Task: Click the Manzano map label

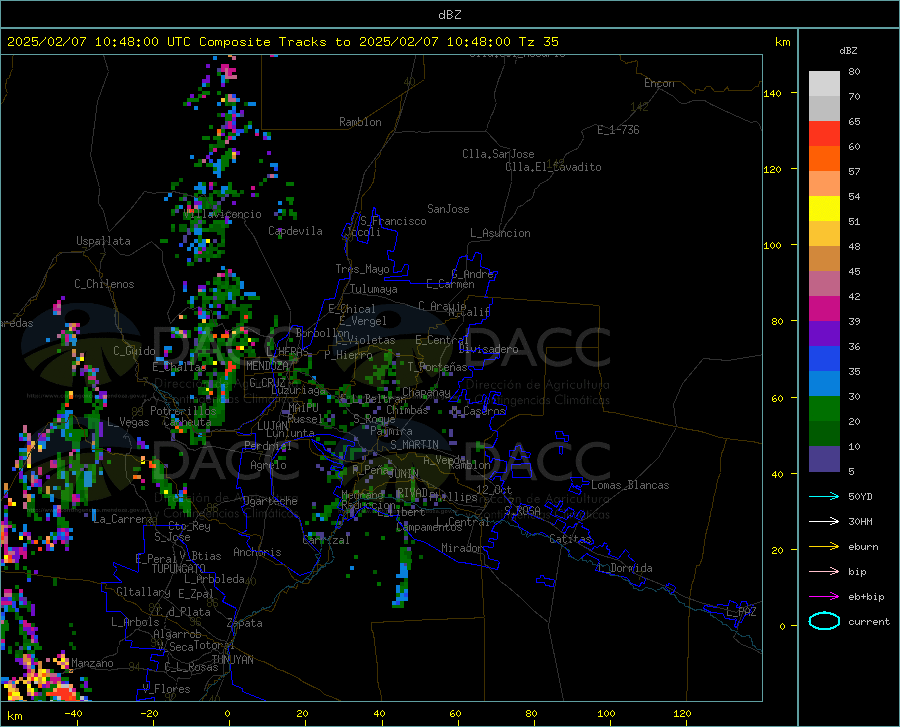Action: point(92,663)
